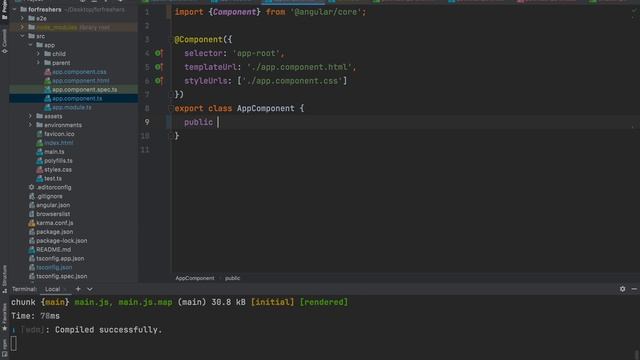The image size is (640, 360).
Task: Click public in editor breadcrumbs
Action: click(232, 278)
